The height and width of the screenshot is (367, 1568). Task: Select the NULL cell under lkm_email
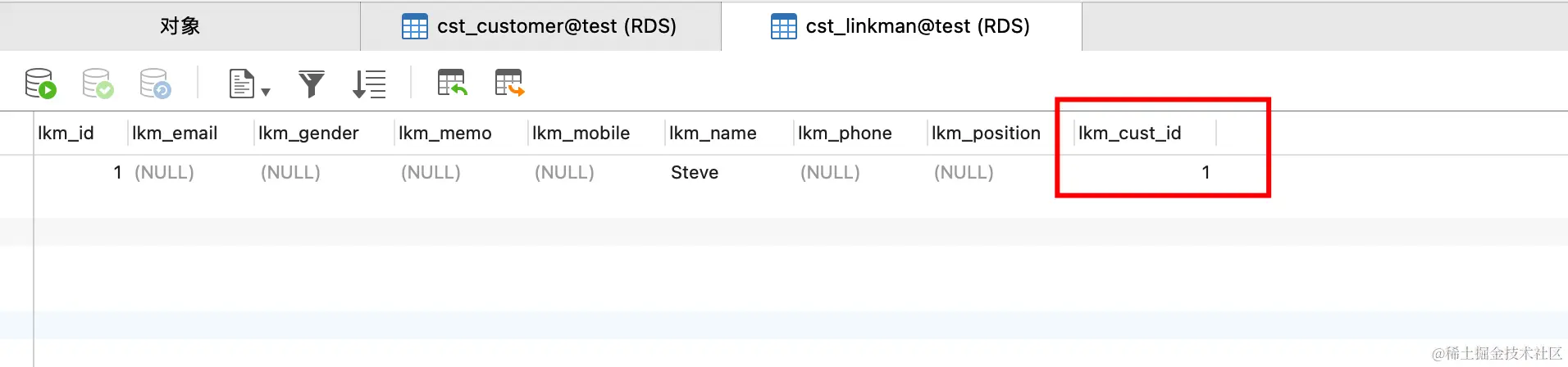click(164, 172)
